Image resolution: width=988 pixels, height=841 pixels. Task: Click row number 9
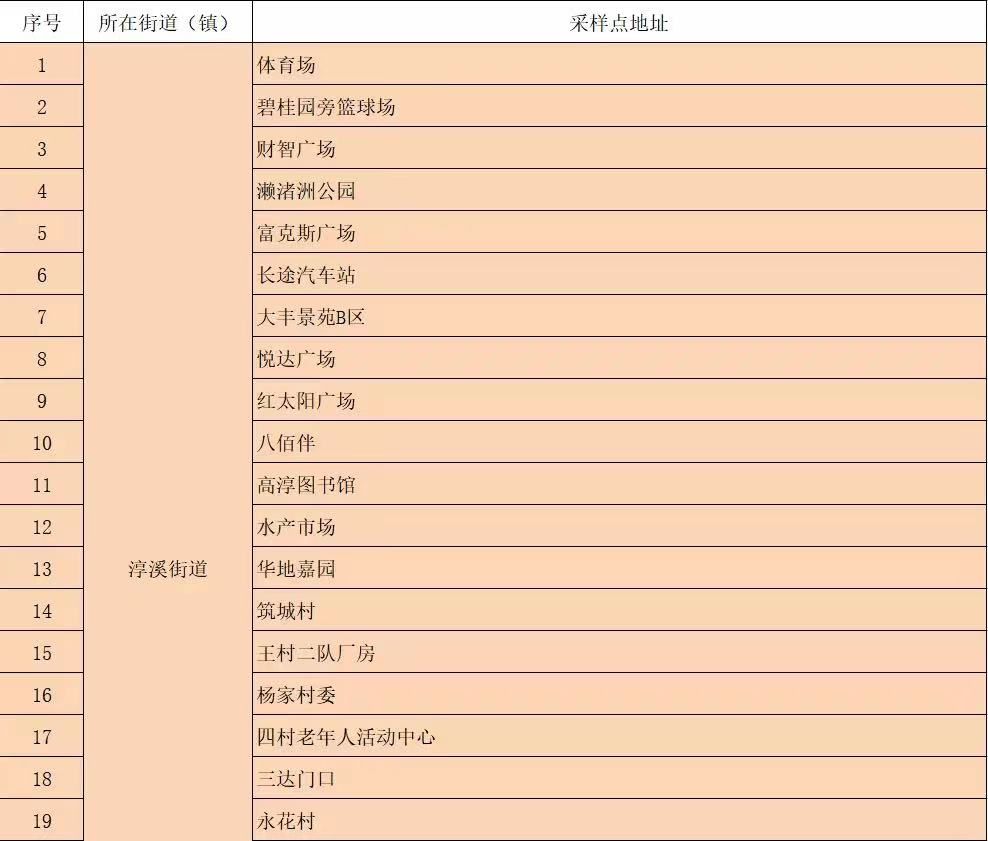(42, 400)
